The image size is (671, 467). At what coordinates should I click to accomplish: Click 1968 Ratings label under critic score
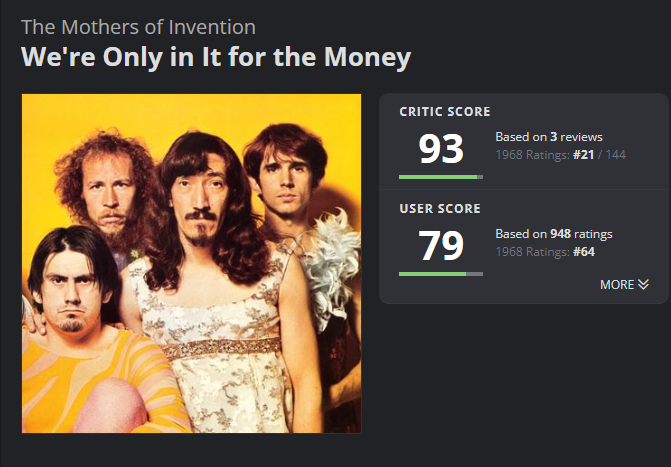pos(532,155)
